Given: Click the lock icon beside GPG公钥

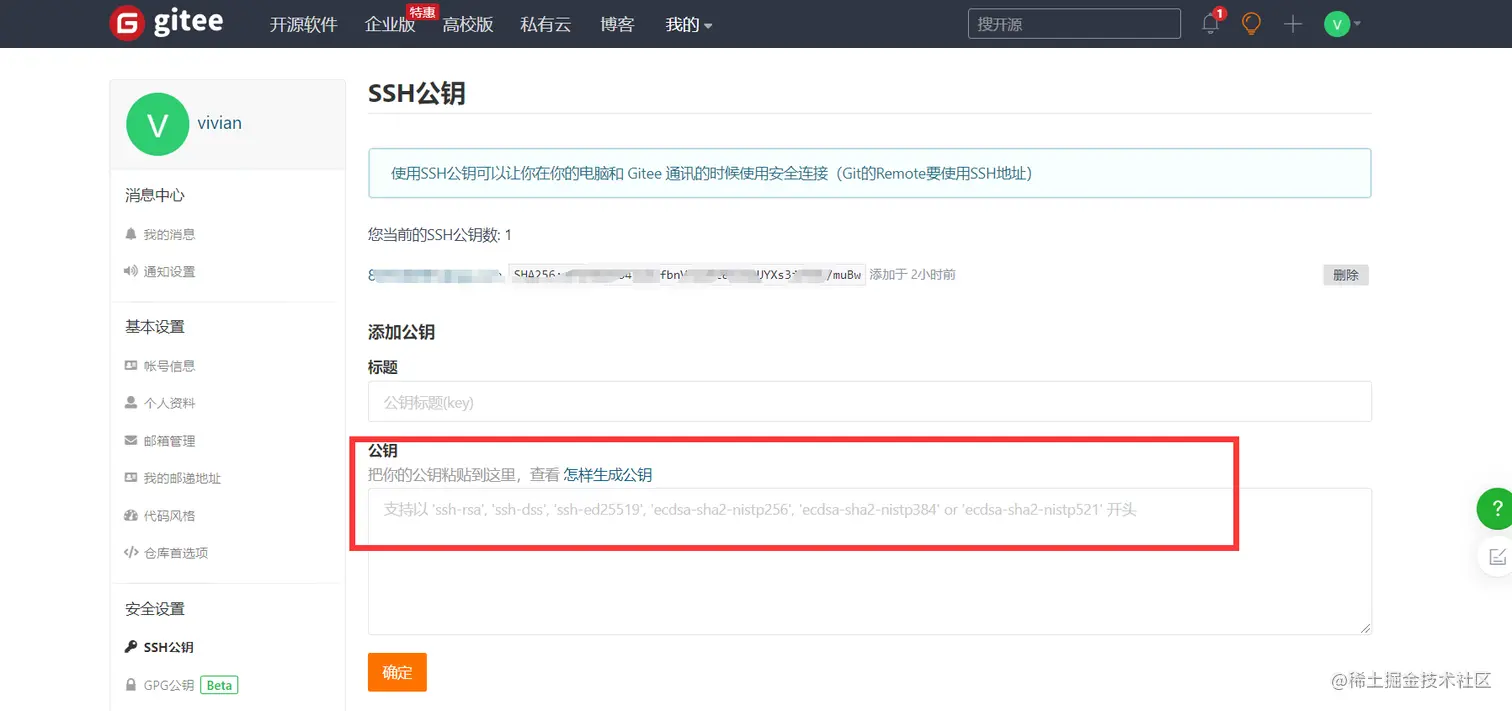Looking at the screenshot, I should pyautogui.click(x=130, y=685).
